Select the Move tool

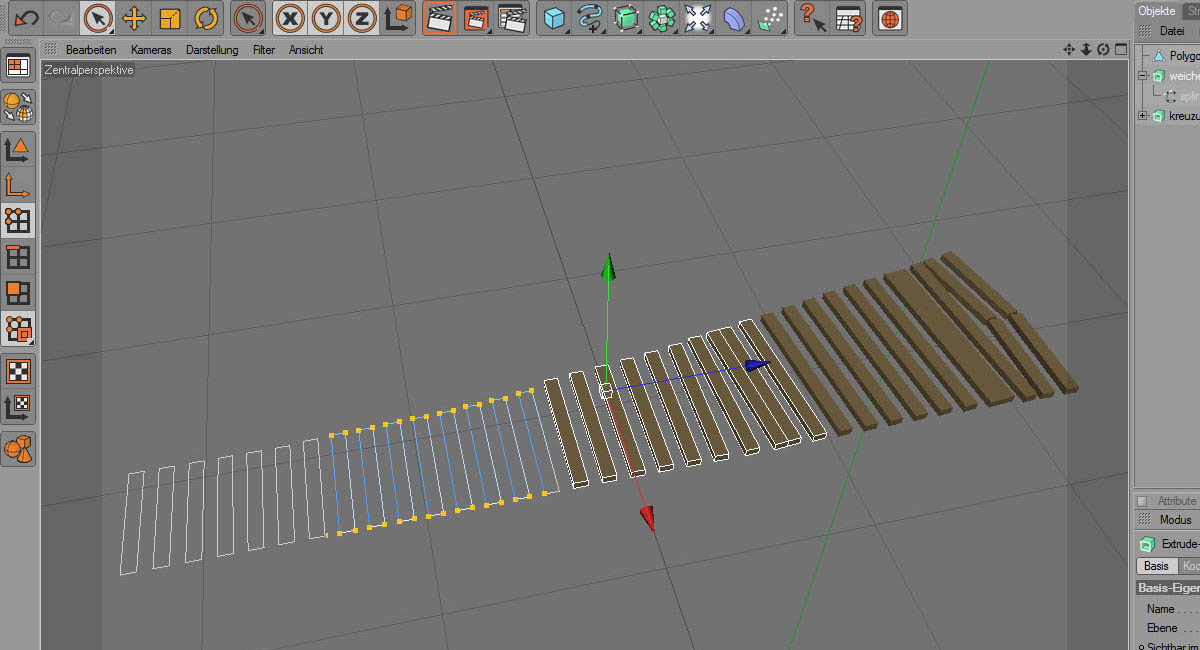tap(134, 18)
